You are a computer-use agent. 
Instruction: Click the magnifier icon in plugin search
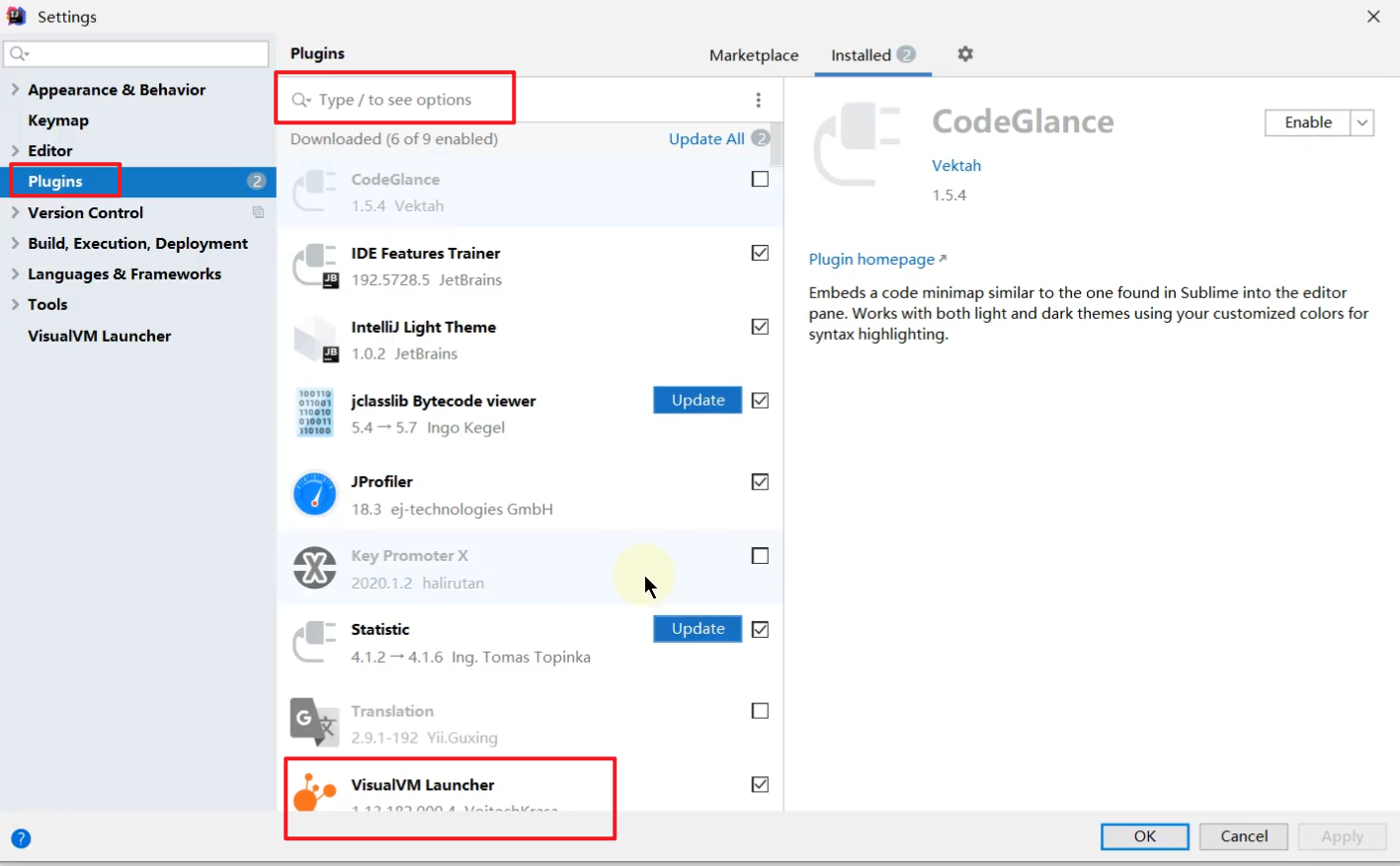click(x=301, y=100)
